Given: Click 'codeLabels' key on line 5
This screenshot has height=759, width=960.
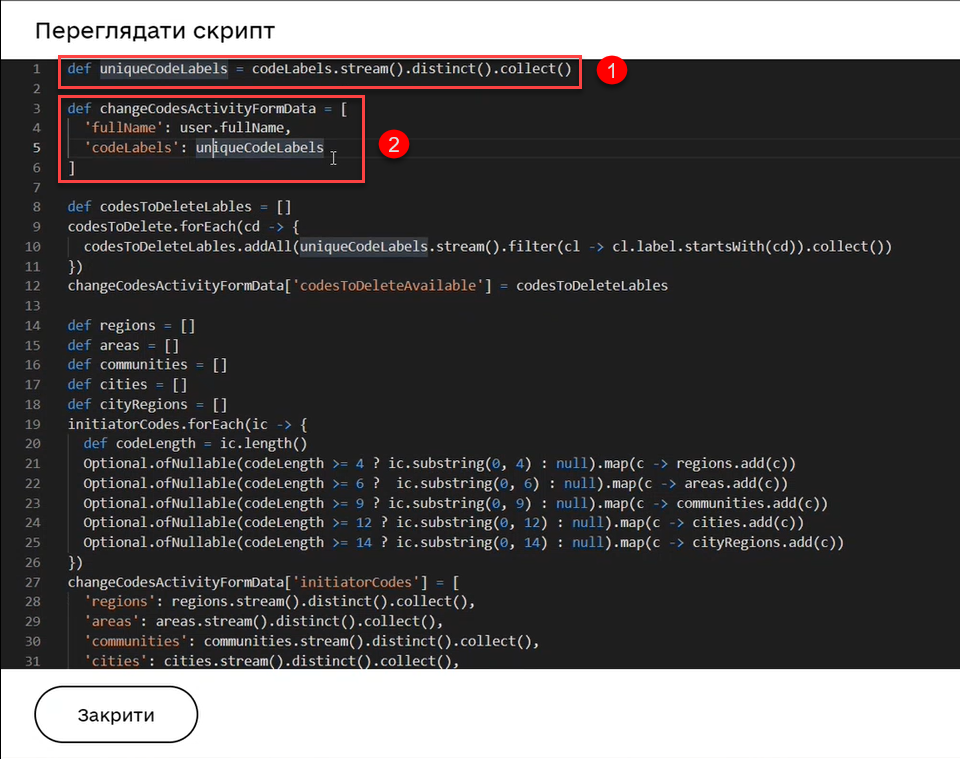Looking at the screenshot, I should tap(132, 148).
